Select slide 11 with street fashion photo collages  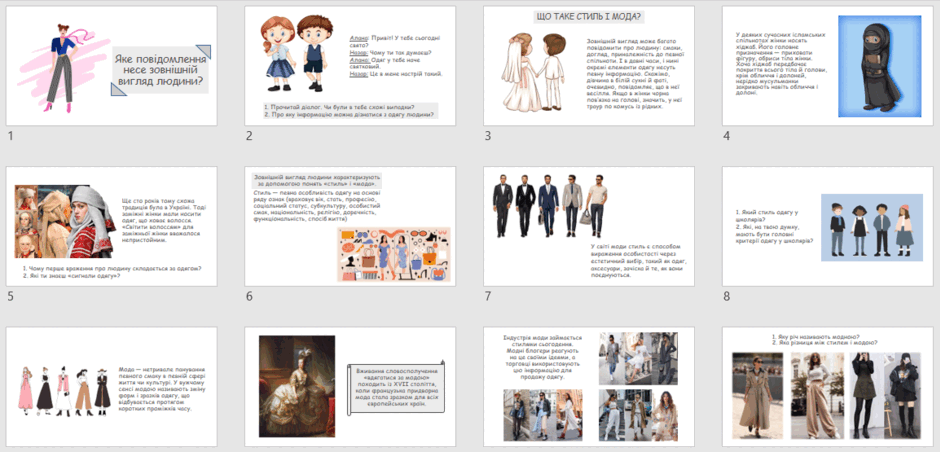tap(589, 387)
